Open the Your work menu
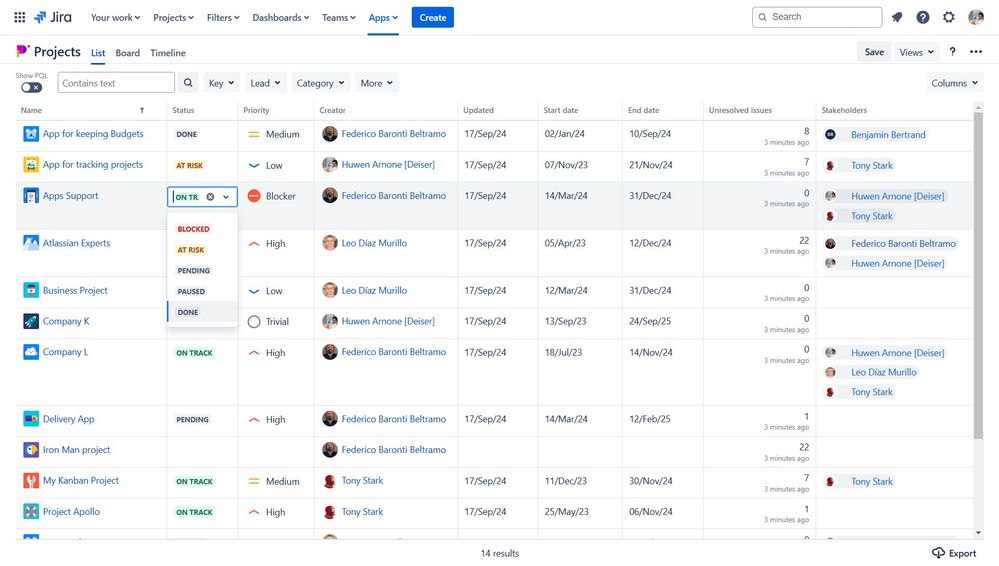The height and width of the screenshot is (566, 999). pyautogui.click(x=115, y=17)
